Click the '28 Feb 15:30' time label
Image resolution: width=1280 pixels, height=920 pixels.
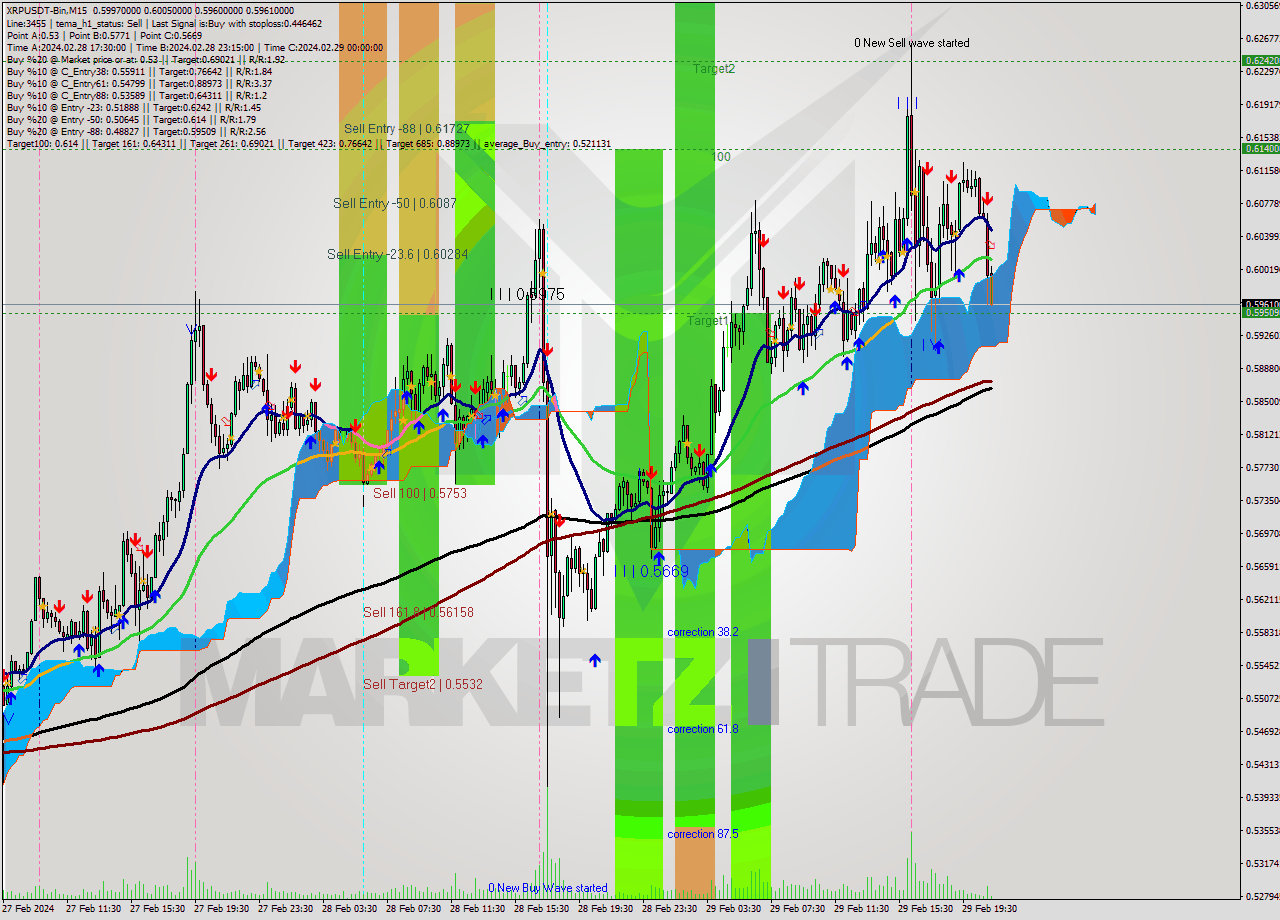(541, 910)
